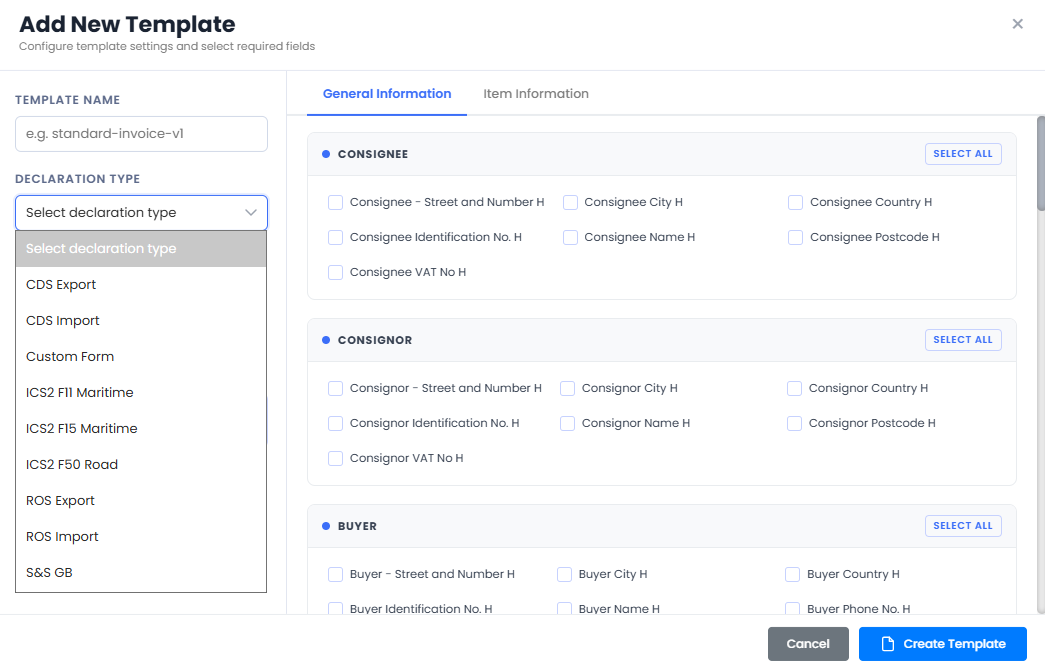Cancel template creation
Image resolution: width=1045 pixels, height=667 pixels.
[808, 644]
